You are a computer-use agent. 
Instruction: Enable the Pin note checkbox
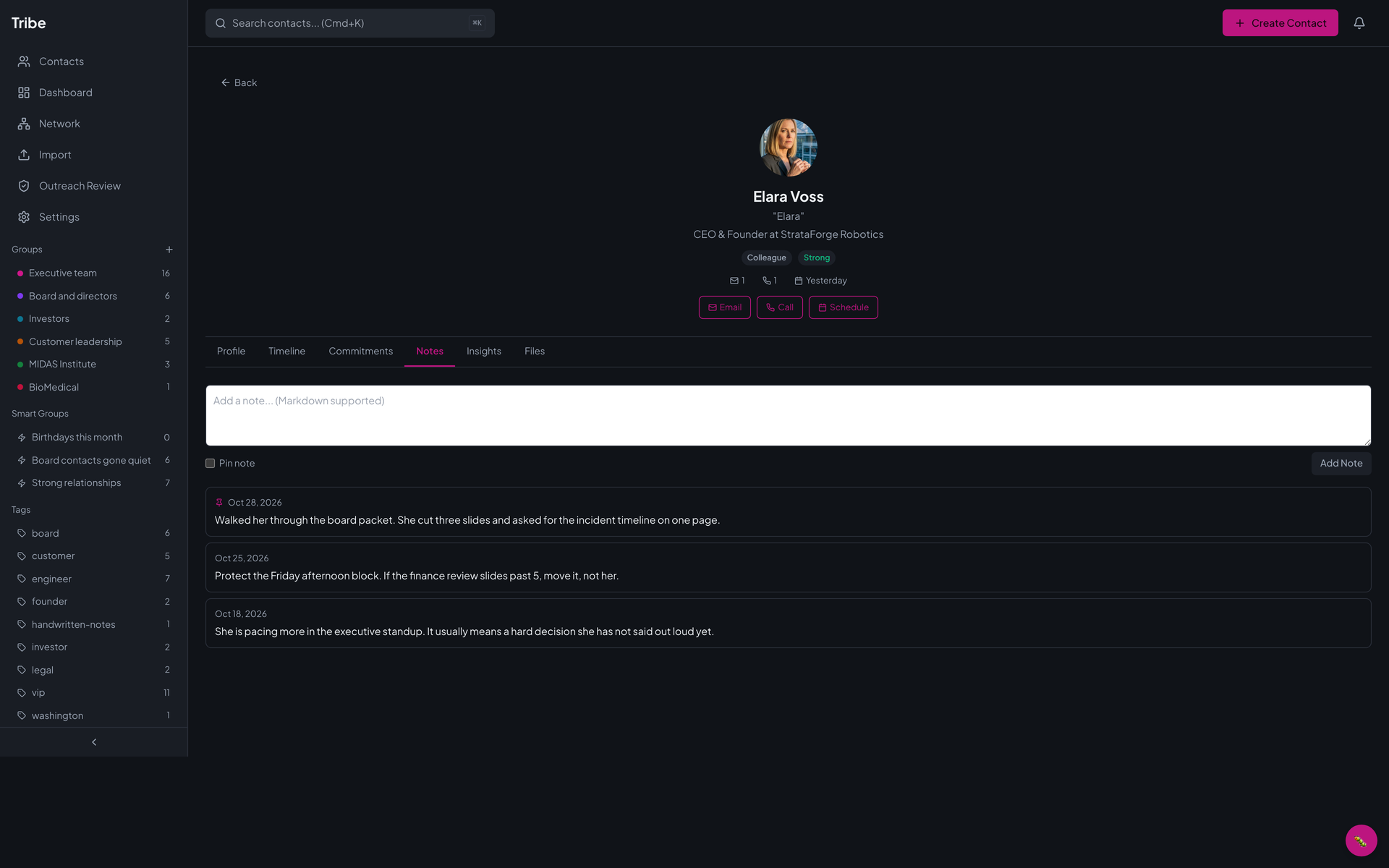tap(211, 464)
